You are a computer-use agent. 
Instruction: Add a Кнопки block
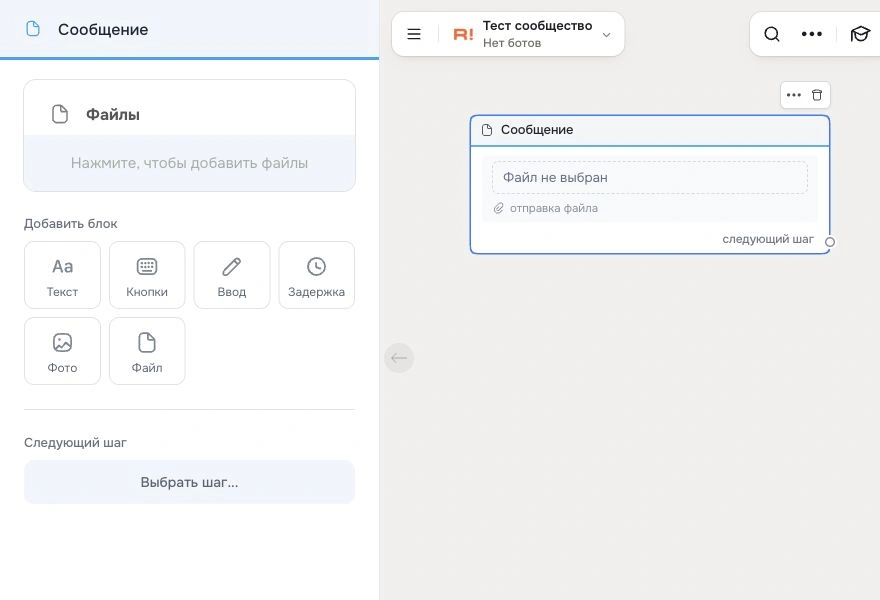point(147,275)
